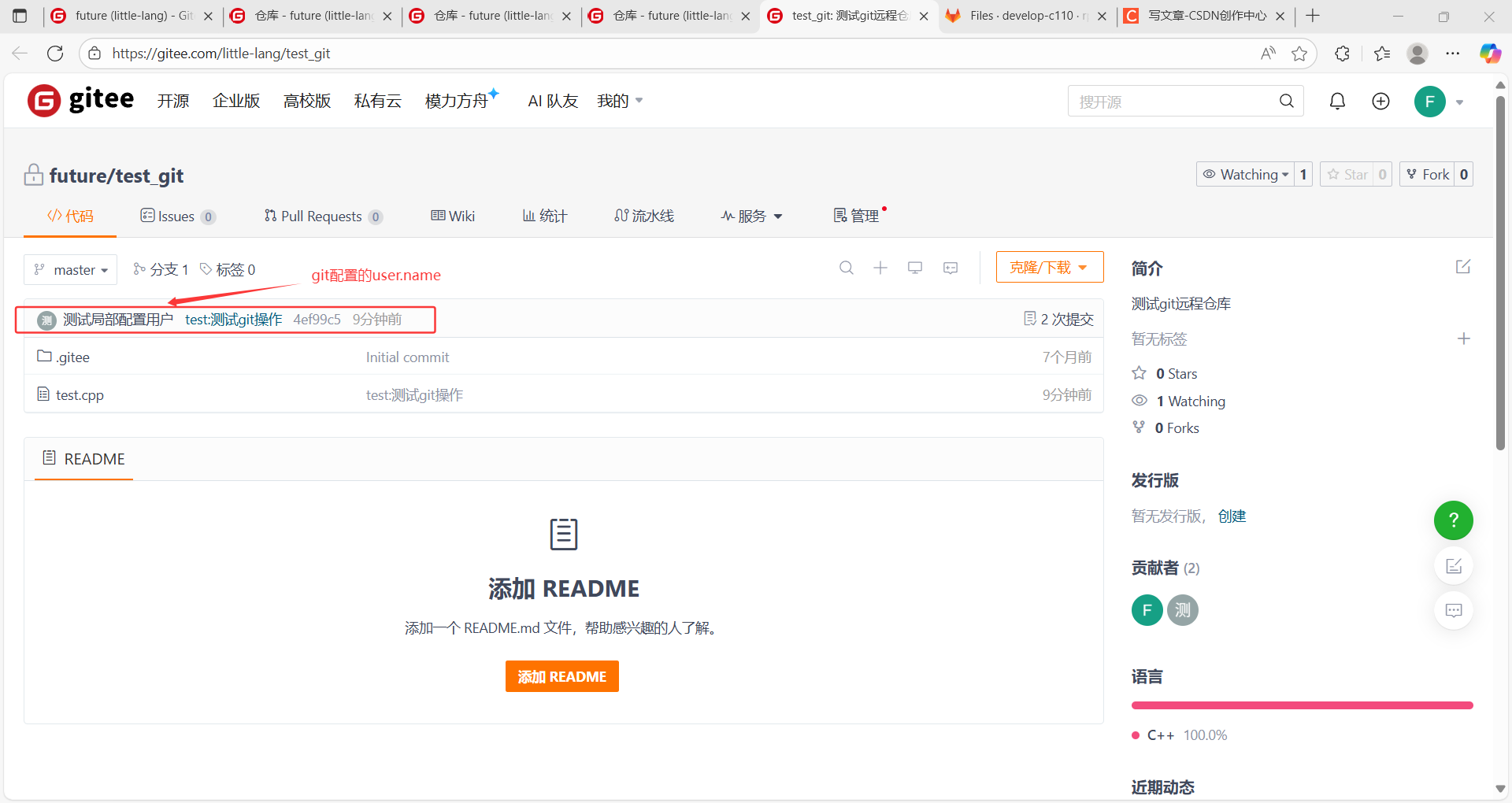Open the favorites list icon in browser toolbar
The image size is (1512, 803).
point(1382,54)
